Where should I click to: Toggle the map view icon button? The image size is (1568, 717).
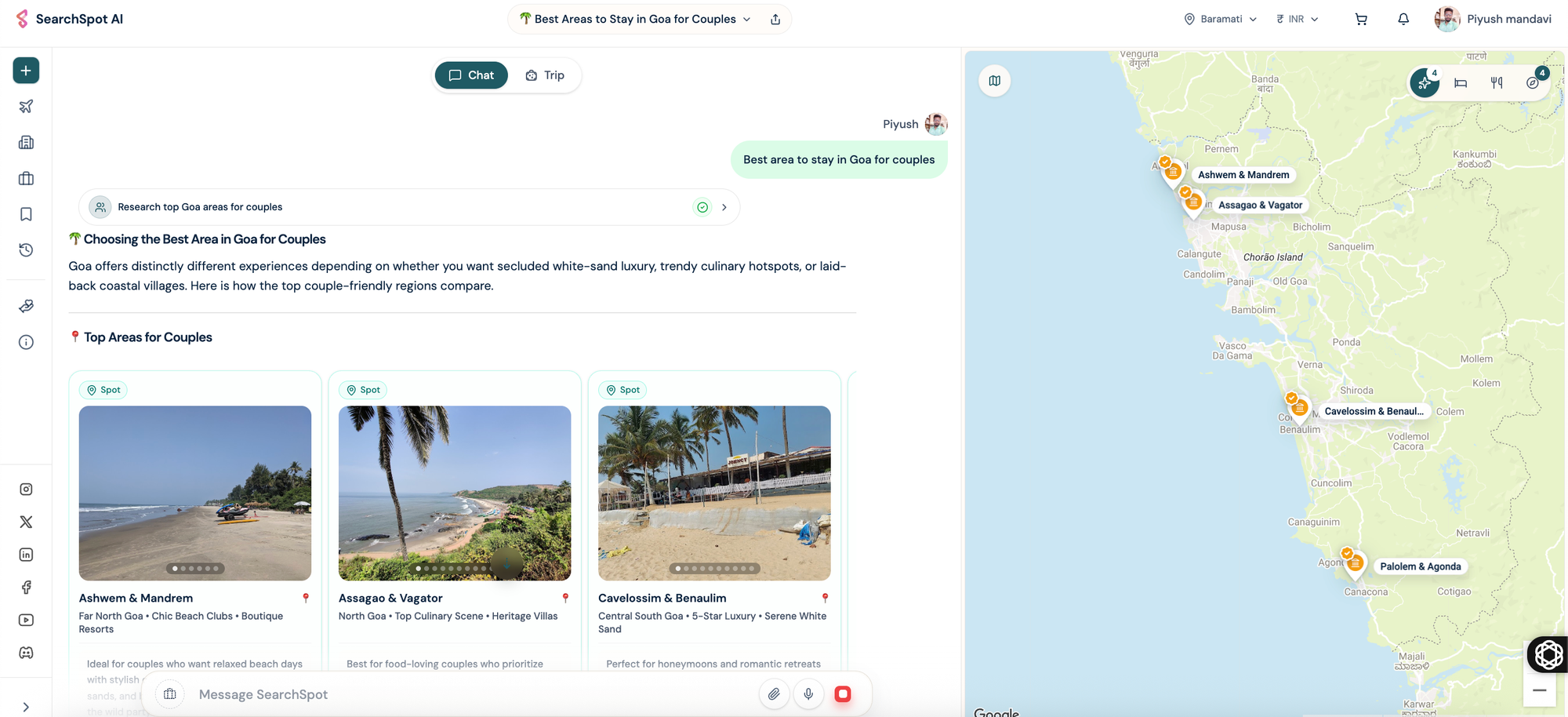point(995,81)
